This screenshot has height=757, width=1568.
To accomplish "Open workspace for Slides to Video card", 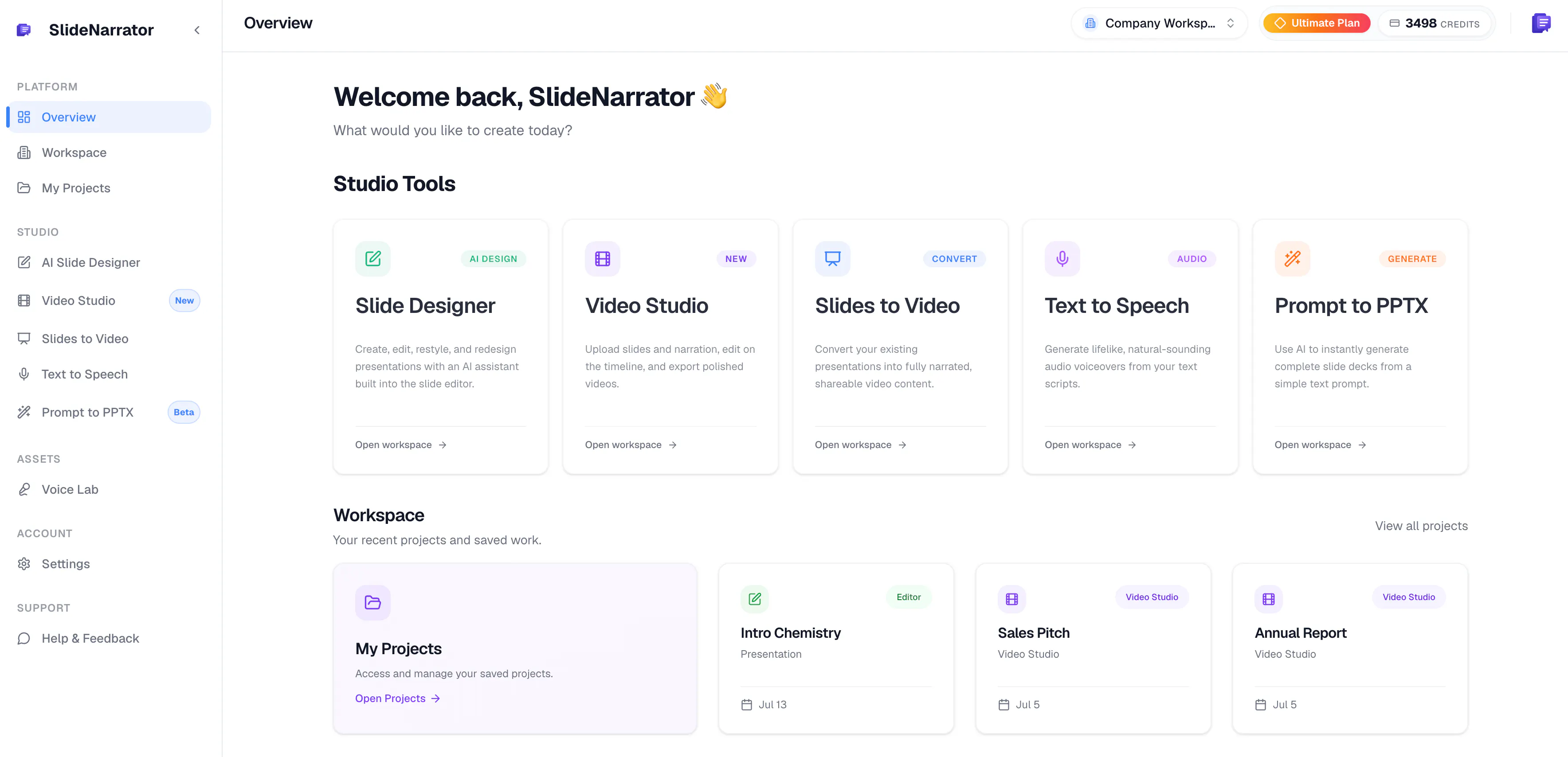I will coord(861,445).
